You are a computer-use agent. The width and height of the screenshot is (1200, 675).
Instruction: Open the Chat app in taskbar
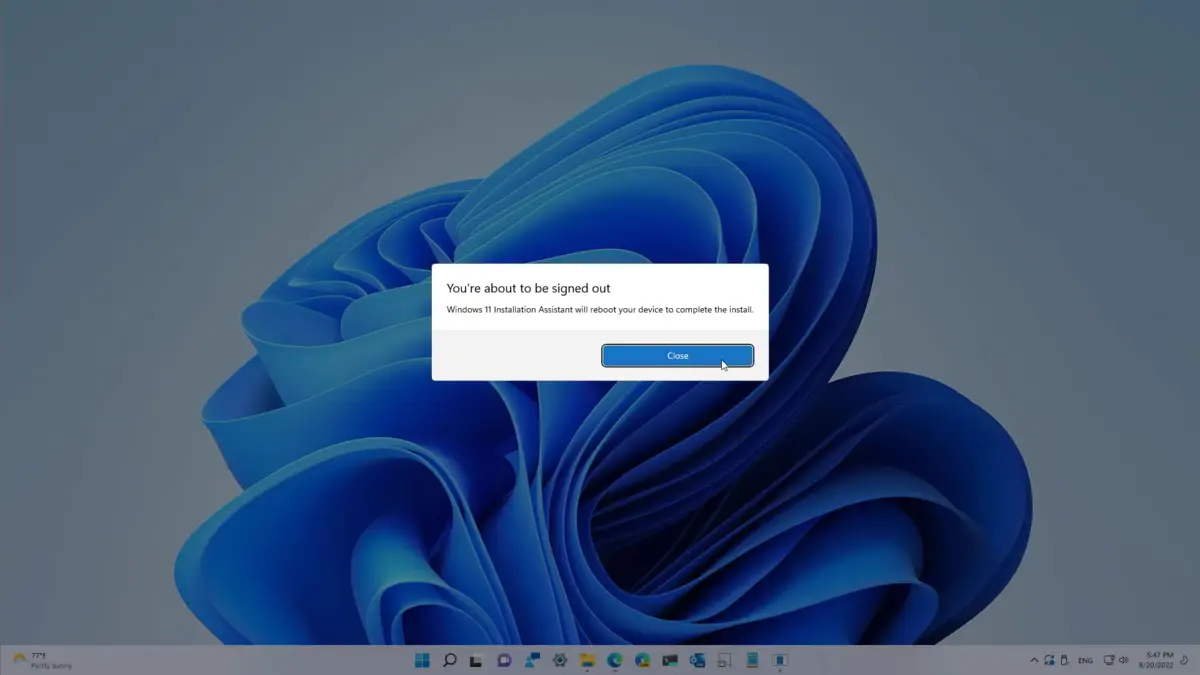coord(504,660)
